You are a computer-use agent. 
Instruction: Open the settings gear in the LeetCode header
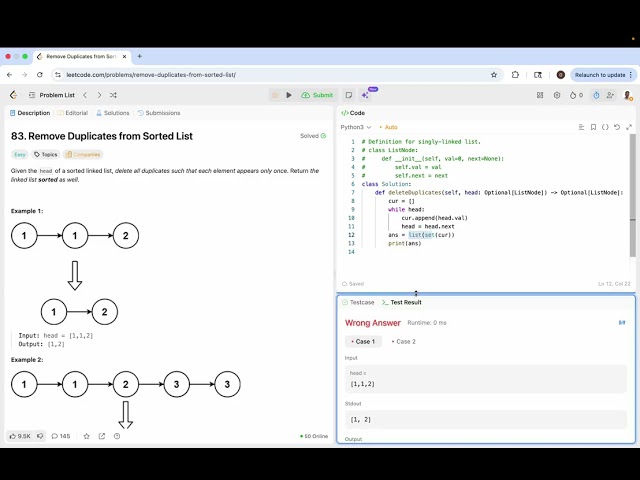557,95
